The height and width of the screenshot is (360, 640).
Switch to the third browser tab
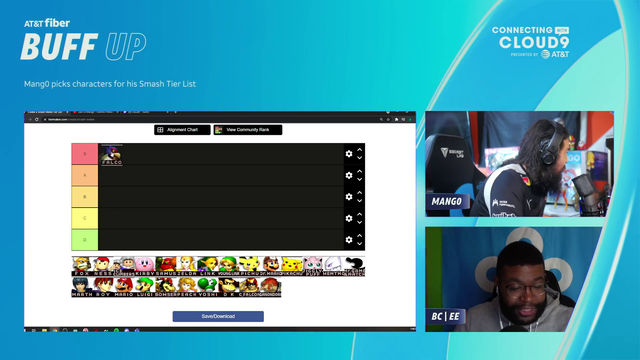coord(145,112)
